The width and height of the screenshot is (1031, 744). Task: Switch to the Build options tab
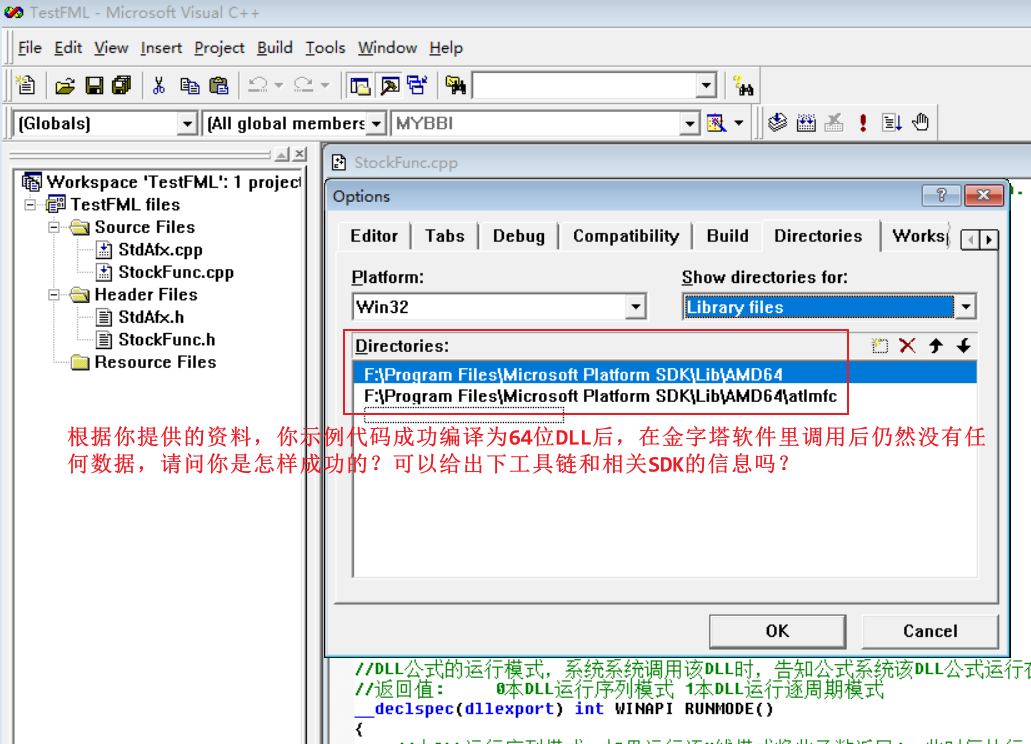tap(727, 236)
